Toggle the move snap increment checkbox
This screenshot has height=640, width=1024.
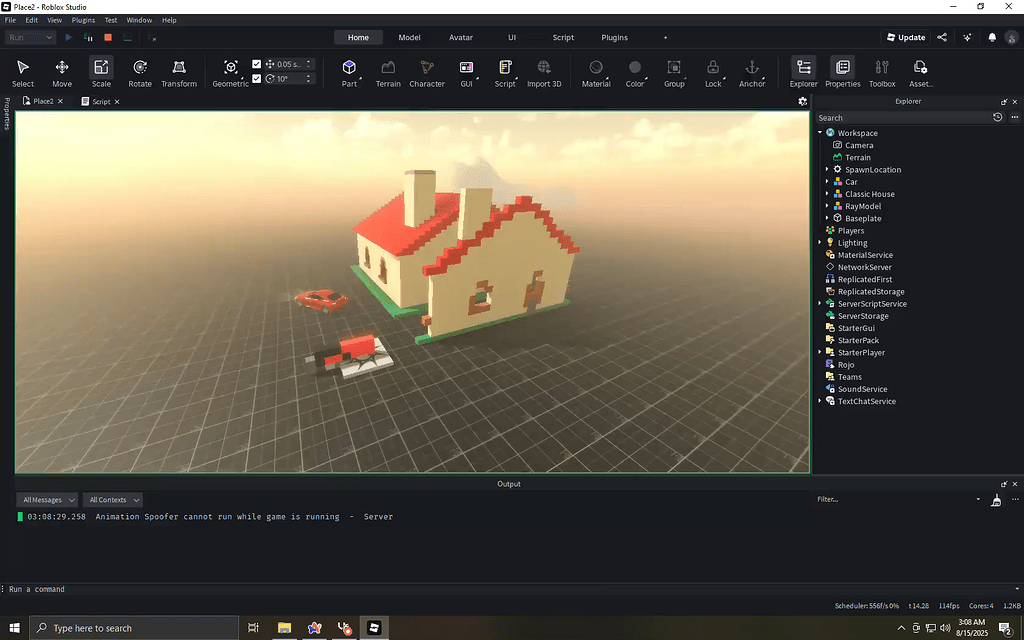[x=256, y=63]
